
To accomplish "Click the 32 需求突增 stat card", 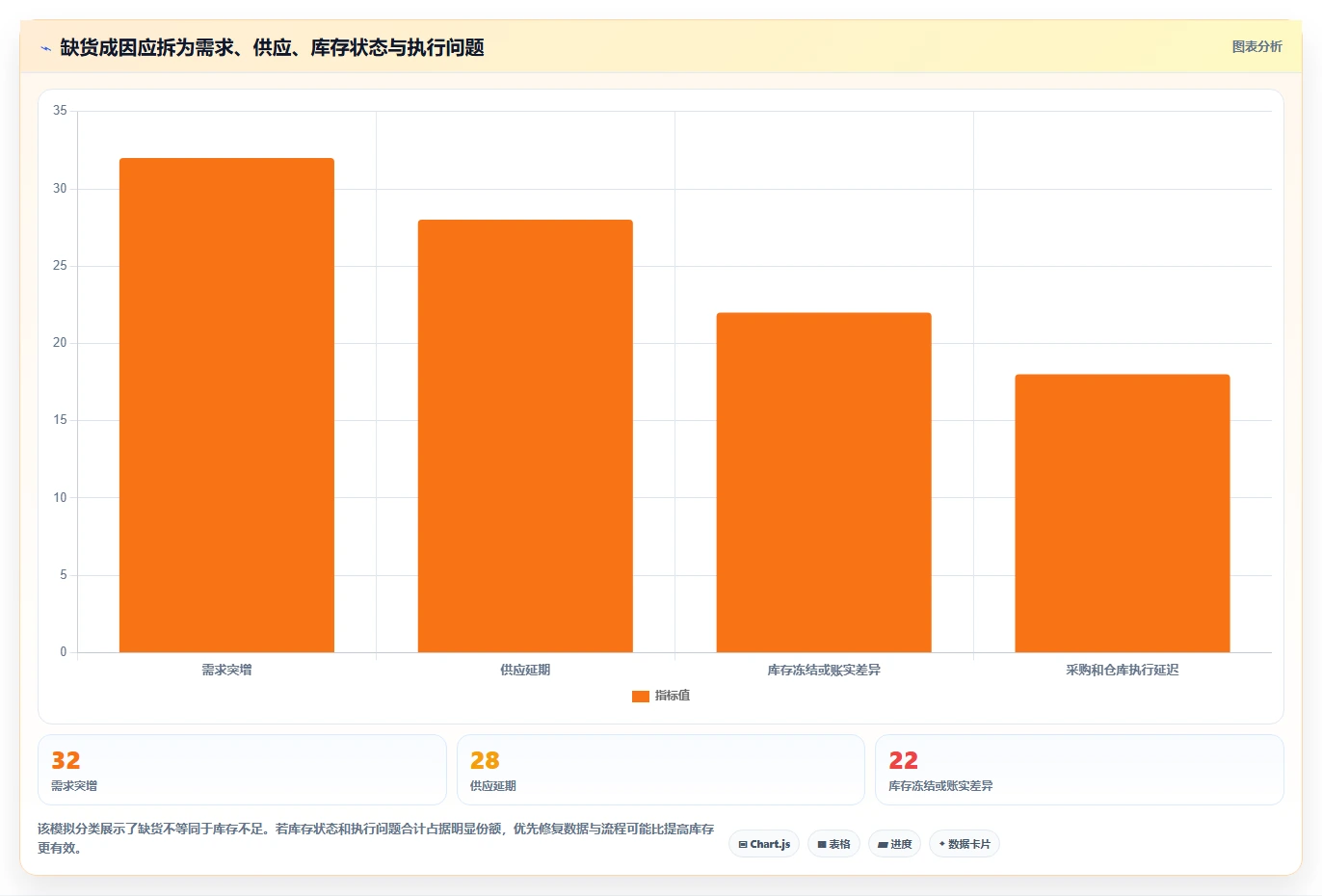I will pyautogui.click(x=242, y=770).
